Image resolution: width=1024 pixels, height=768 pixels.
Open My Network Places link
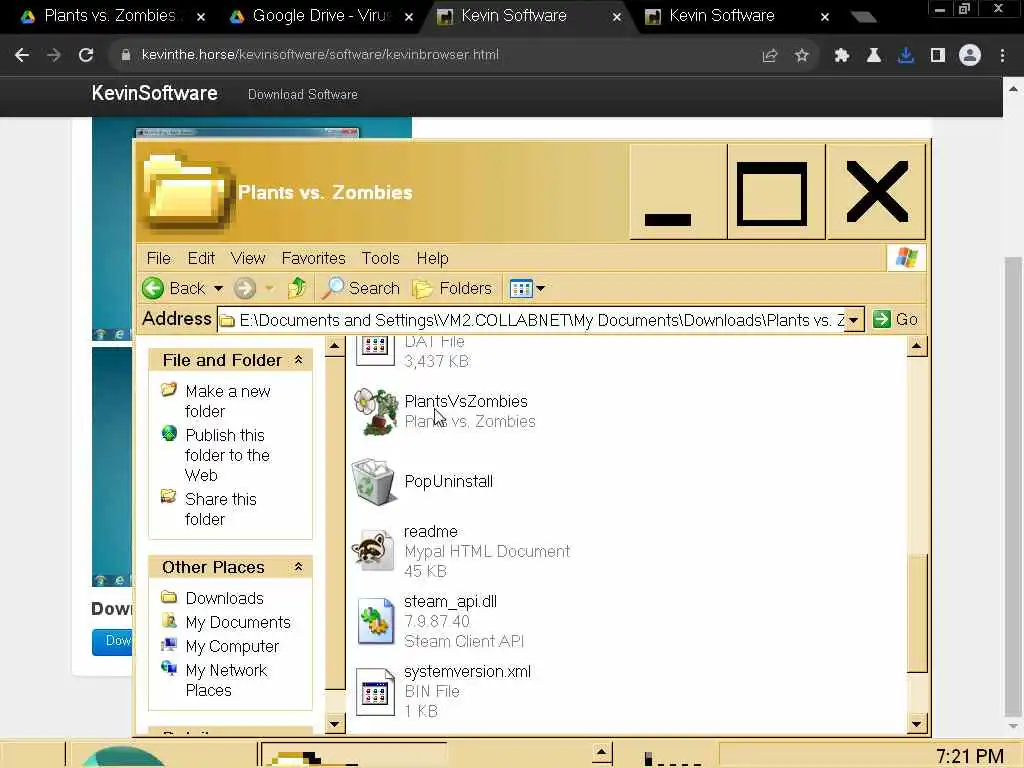click(226, 680)
